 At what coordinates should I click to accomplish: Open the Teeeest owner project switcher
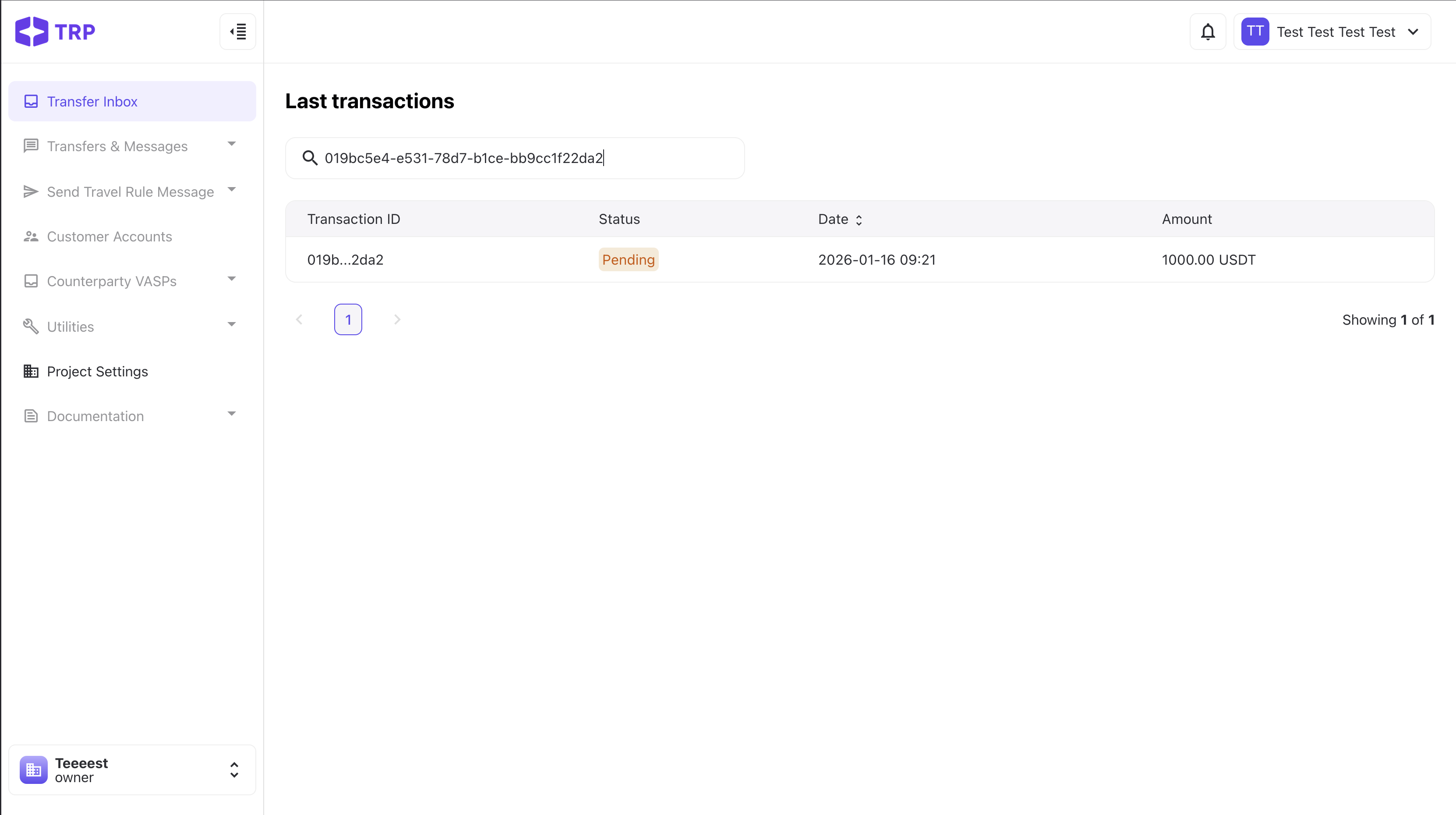[234, 770]
